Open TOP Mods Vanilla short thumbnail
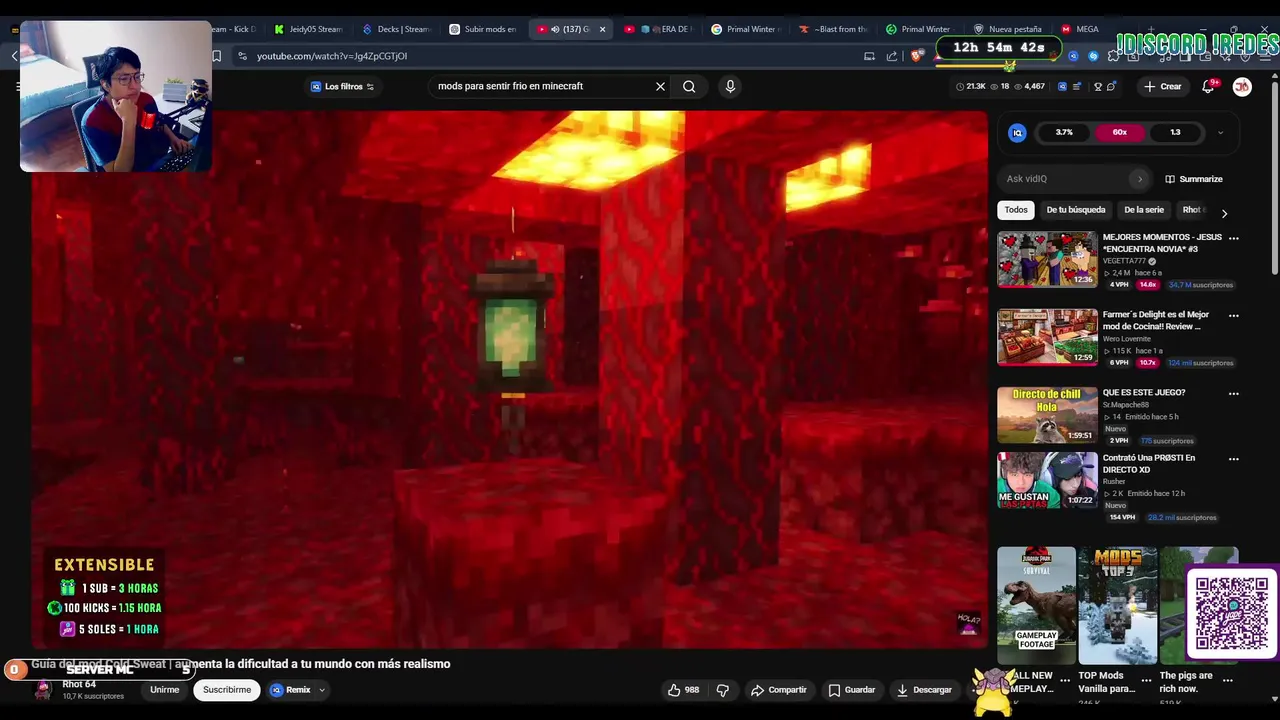 click(x=1118, y=605)
